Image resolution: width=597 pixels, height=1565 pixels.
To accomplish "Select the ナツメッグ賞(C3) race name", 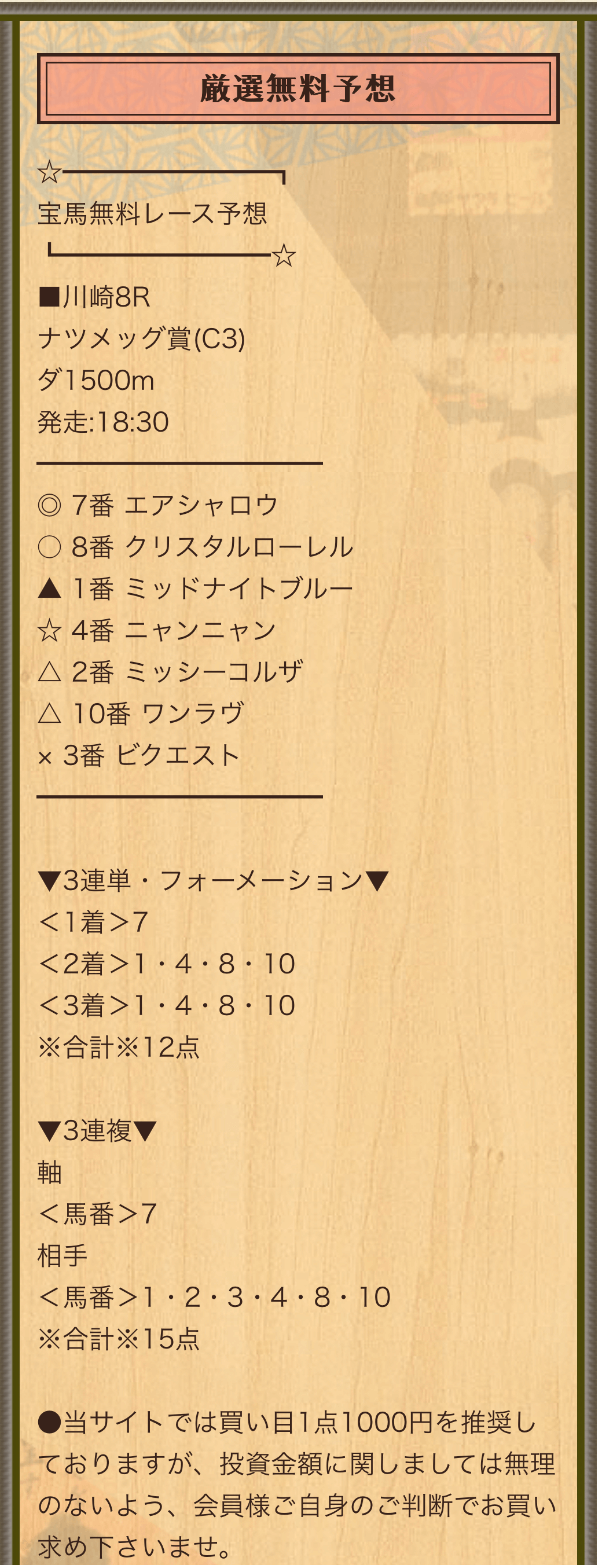I will 141,339.
